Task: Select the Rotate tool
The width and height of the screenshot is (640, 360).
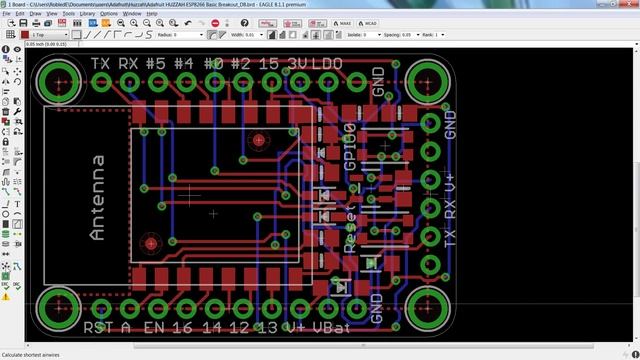Action: (x=17, y=81)
